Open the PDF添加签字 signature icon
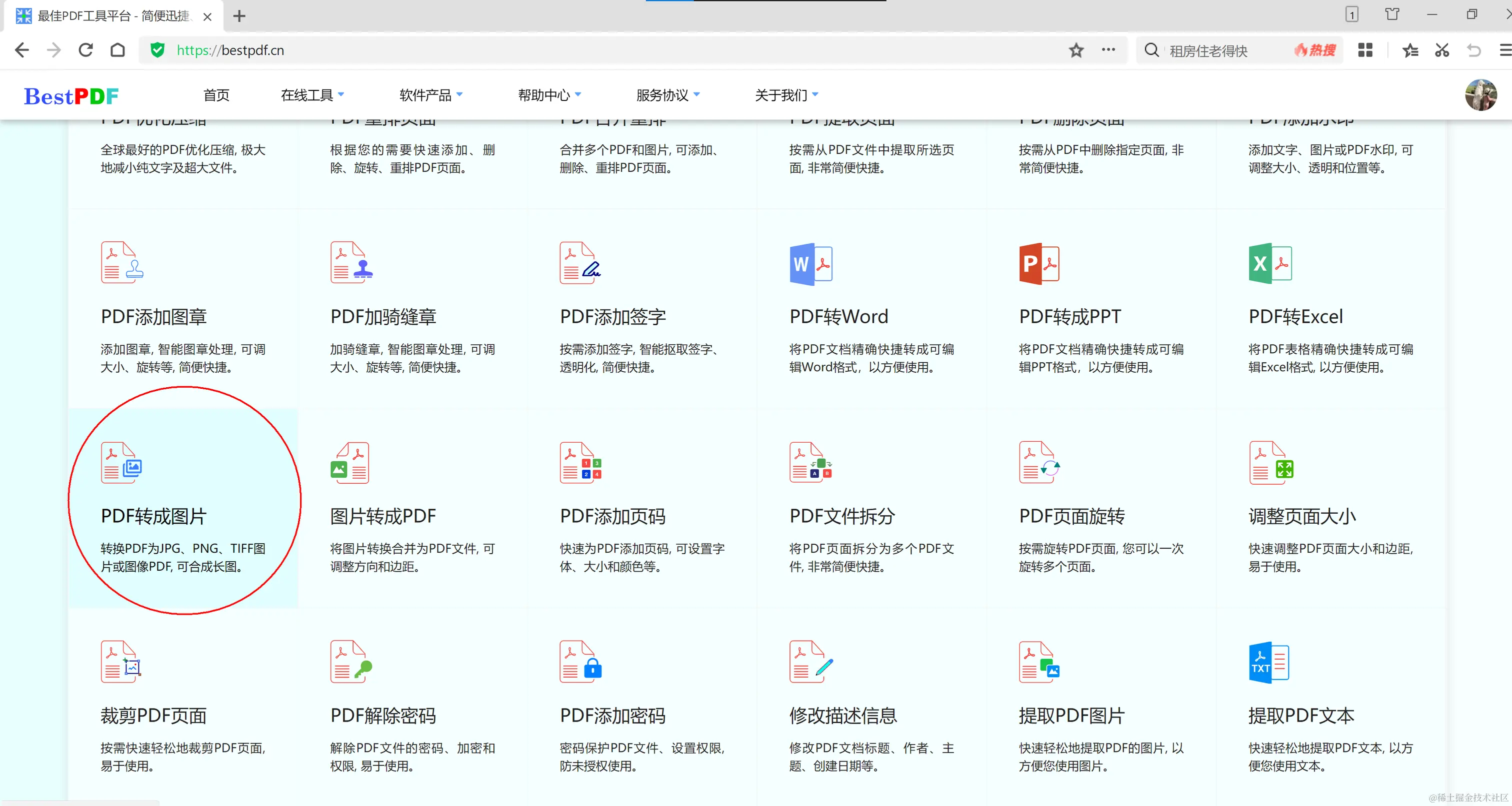 click(x=580, y=263)
